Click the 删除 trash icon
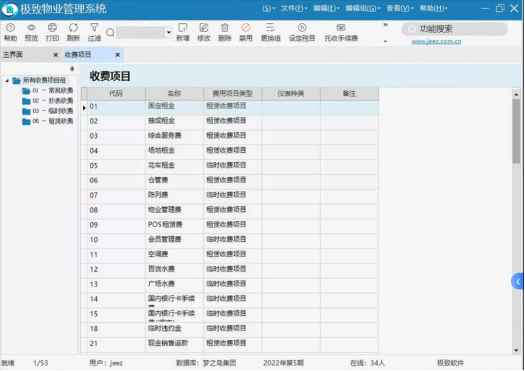Screen dimensions: 525x371 point(225,32)
